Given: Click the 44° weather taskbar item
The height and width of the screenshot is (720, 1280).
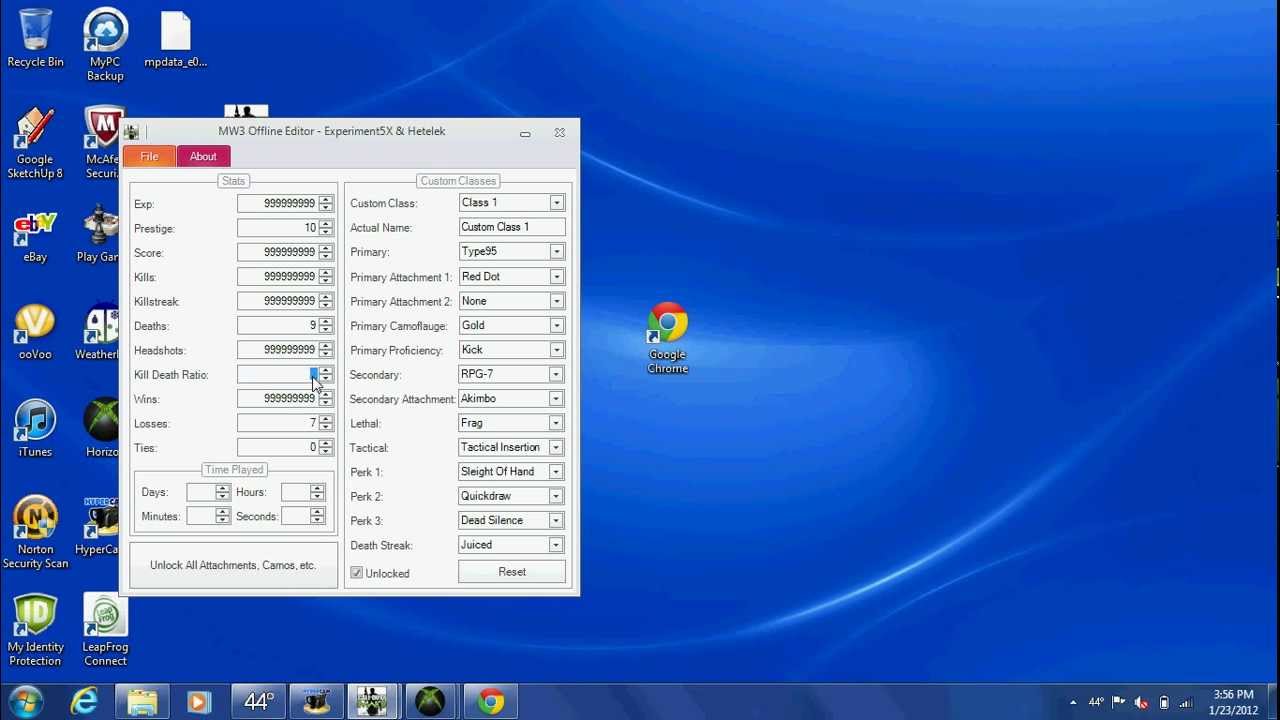Looking at the screenshot, I should pyautogui.click(x=259, y=702).
